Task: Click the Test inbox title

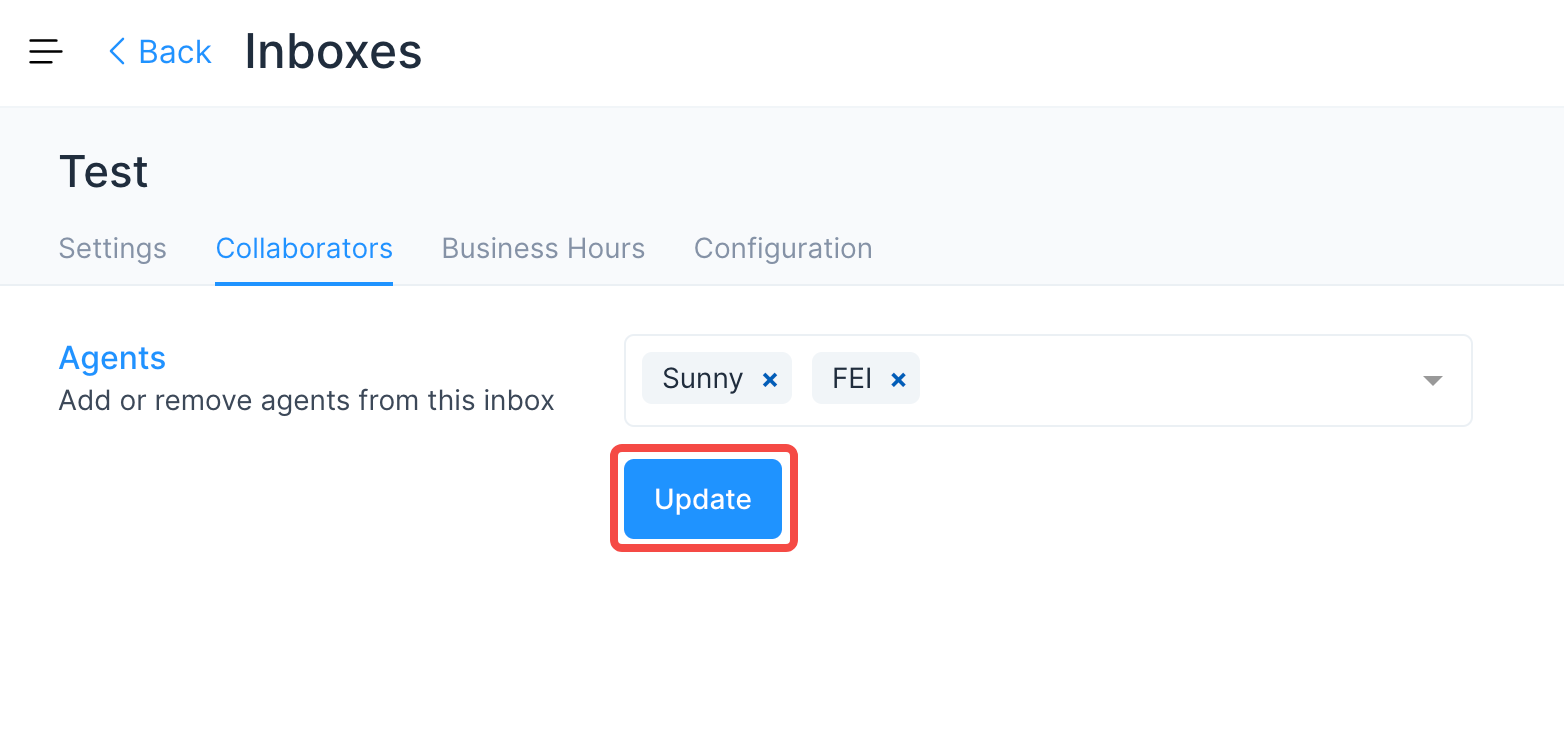Action: (x=103, y=170)
